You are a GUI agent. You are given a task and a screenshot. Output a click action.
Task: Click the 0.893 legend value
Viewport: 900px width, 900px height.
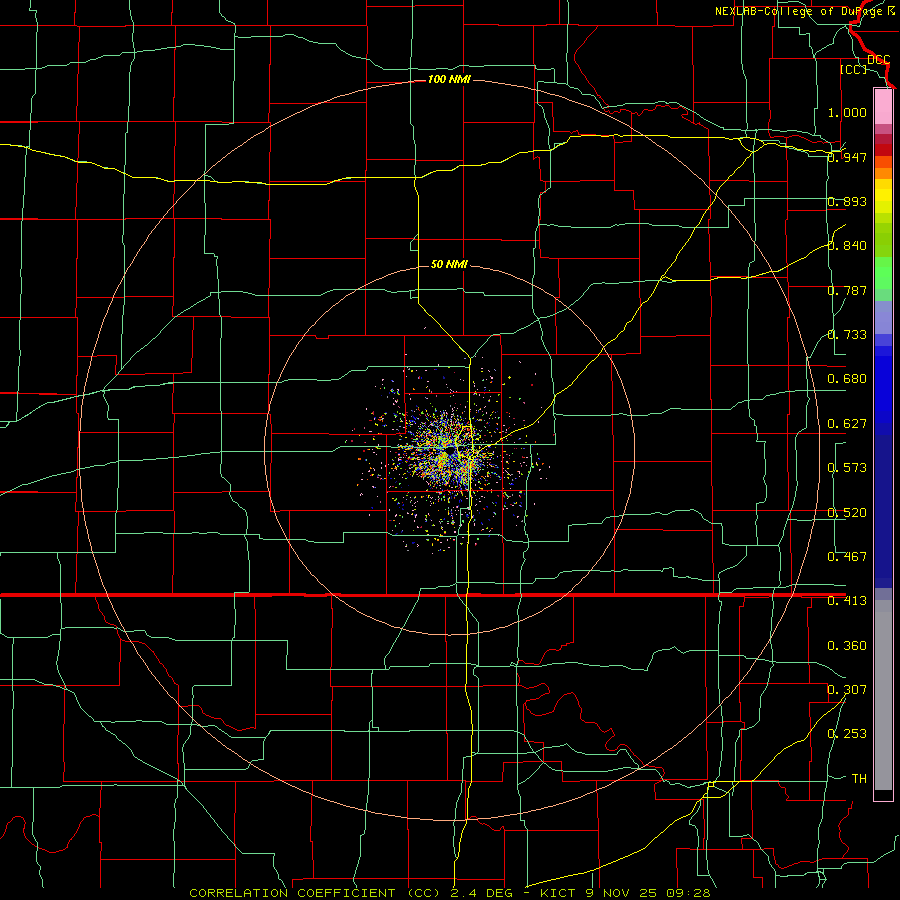[847, 201]
